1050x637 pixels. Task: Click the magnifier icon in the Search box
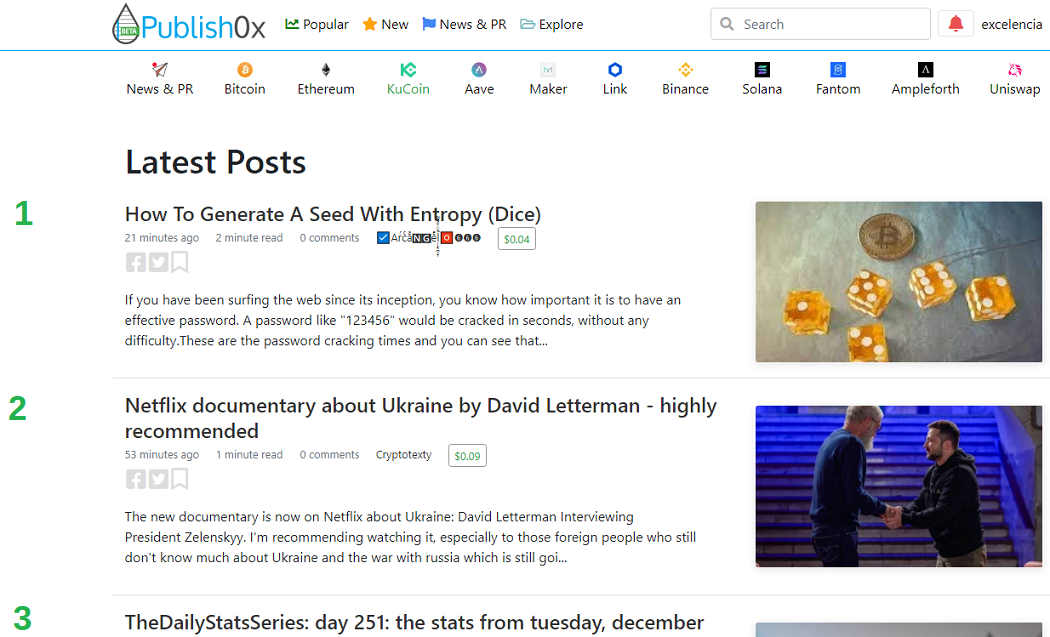click(727, 24)
